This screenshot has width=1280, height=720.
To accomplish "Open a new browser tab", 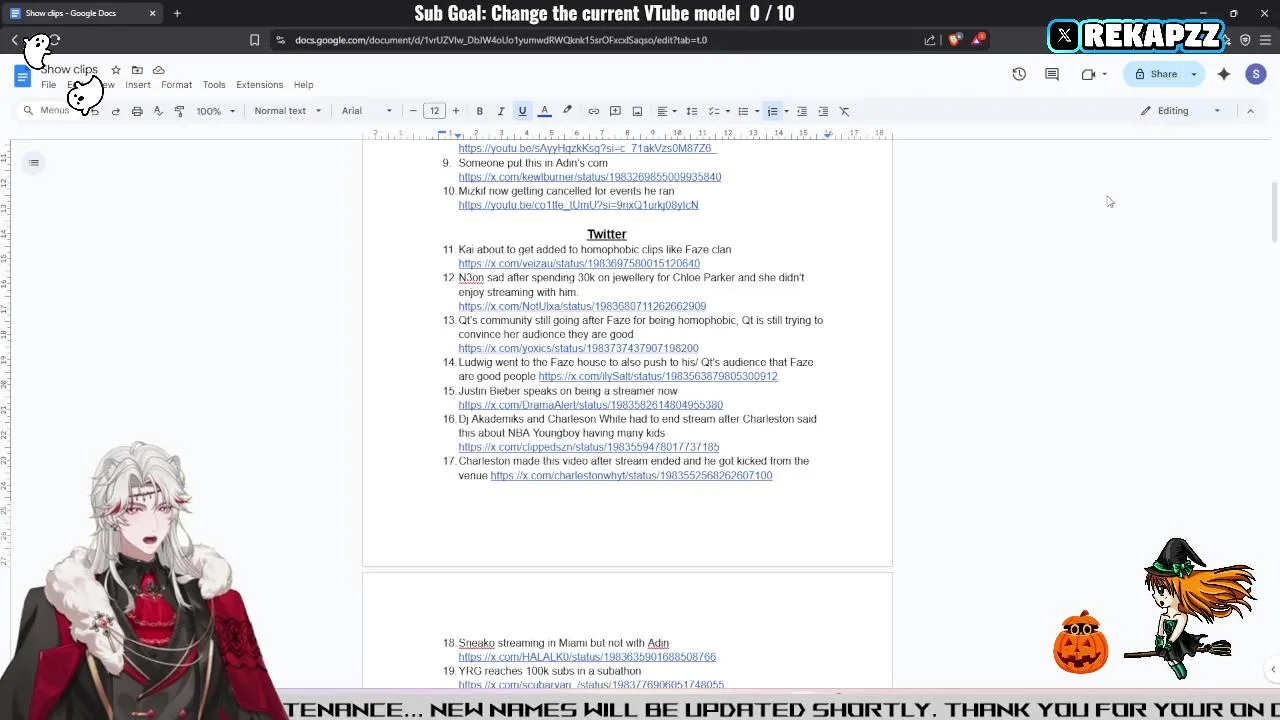I will click(177, 13).
